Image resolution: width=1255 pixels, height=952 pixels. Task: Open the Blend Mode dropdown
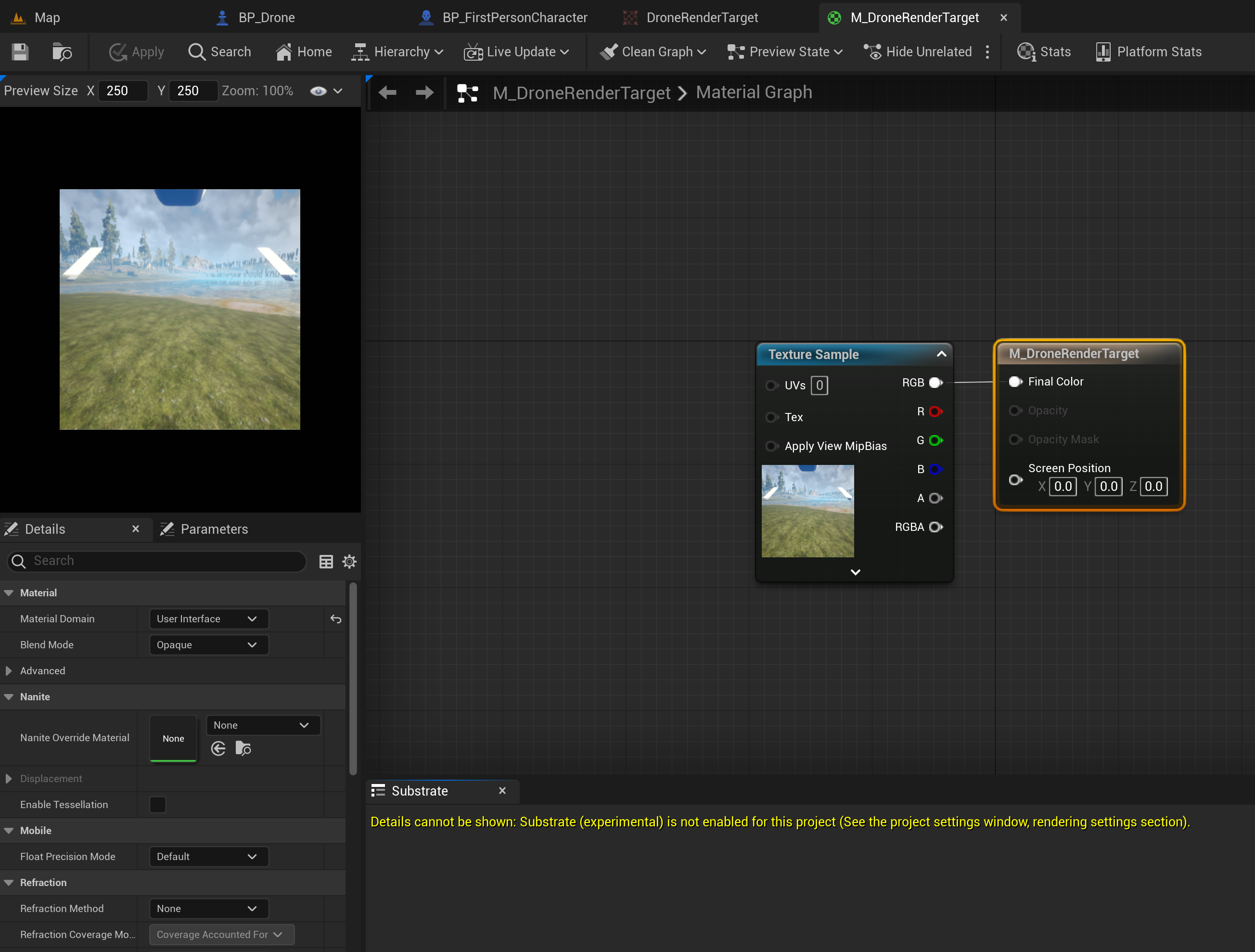coord(208,644)
